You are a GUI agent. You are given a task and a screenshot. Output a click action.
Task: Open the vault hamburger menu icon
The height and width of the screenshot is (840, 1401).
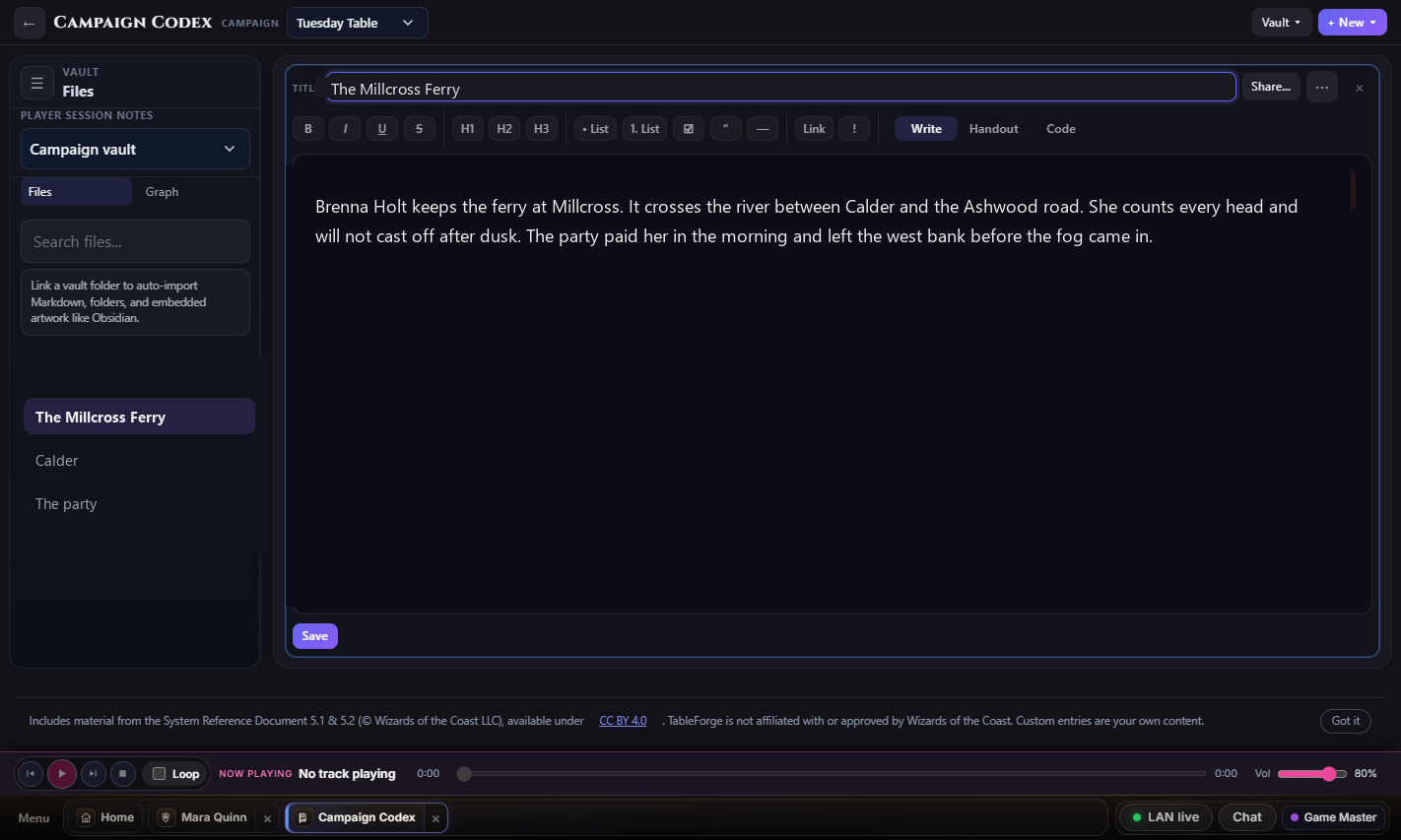(36, 84)
